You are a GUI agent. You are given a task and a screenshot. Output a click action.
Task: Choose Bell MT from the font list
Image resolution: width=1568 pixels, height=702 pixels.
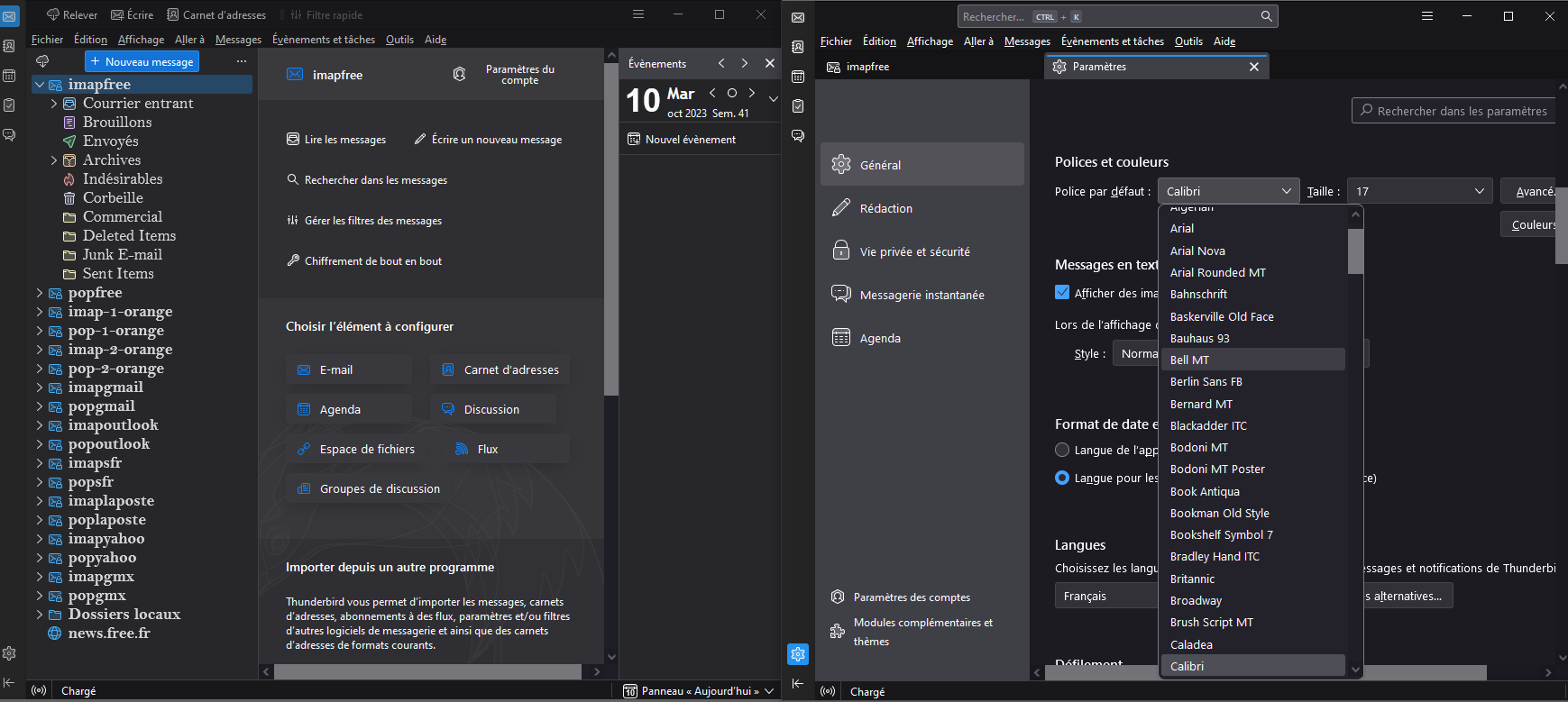(1252, 360)
